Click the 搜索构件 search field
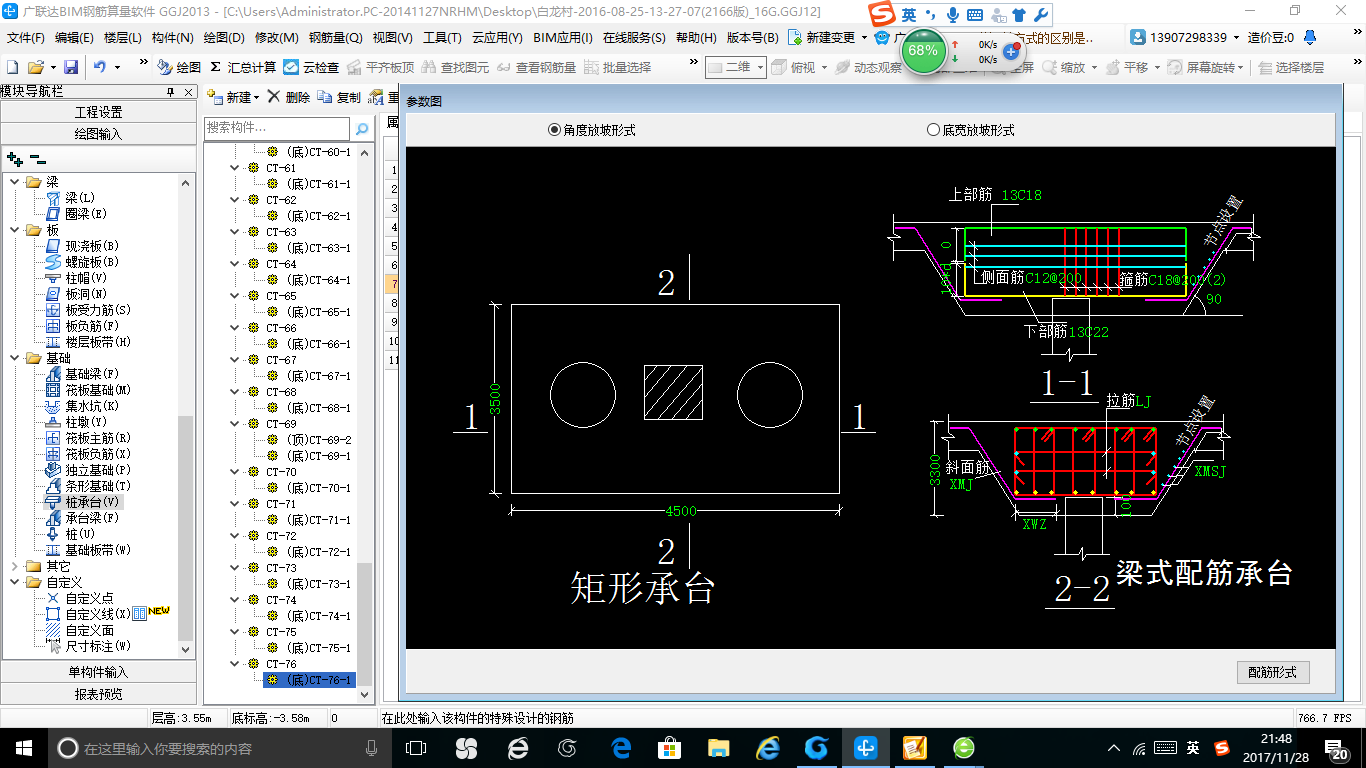This screenshot has width=1366, height=768. tap(277, 128)
